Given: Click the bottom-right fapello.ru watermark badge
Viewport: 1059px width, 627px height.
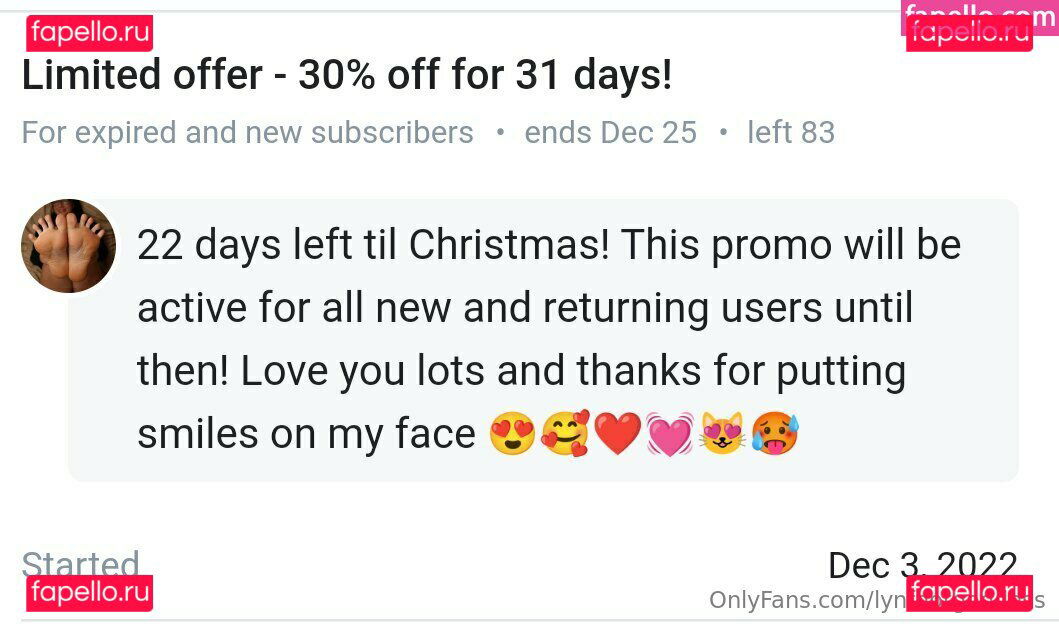Looking at the screenshot, I should (969, 593).
